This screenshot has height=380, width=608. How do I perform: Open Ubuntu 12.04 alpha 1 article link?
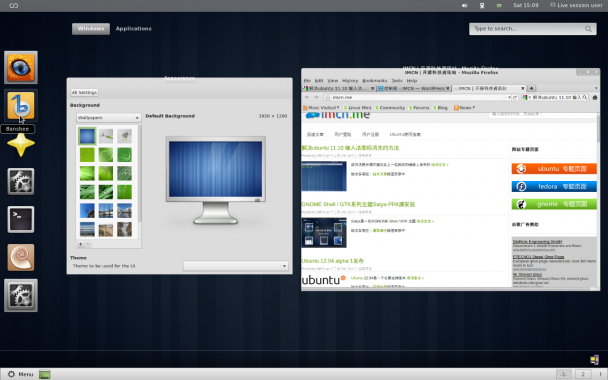point(332,261)
